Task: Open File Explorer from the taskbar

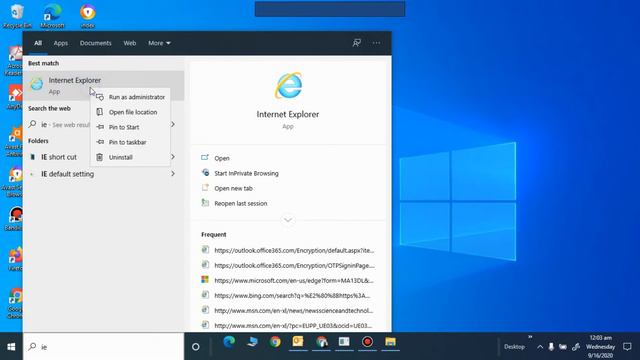Action: 390,342
